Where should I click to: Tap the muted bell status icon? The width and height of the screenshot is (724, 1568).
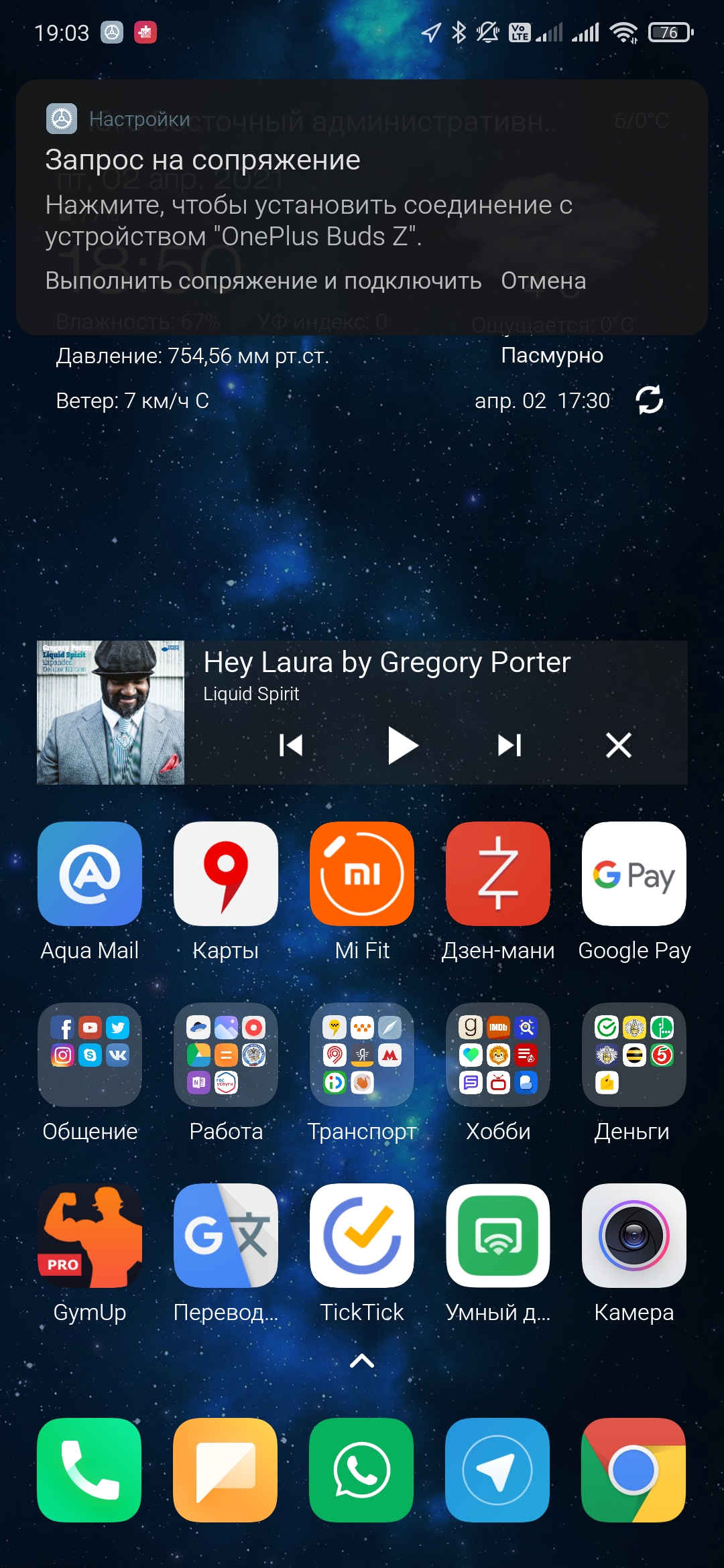coord(488,32)
